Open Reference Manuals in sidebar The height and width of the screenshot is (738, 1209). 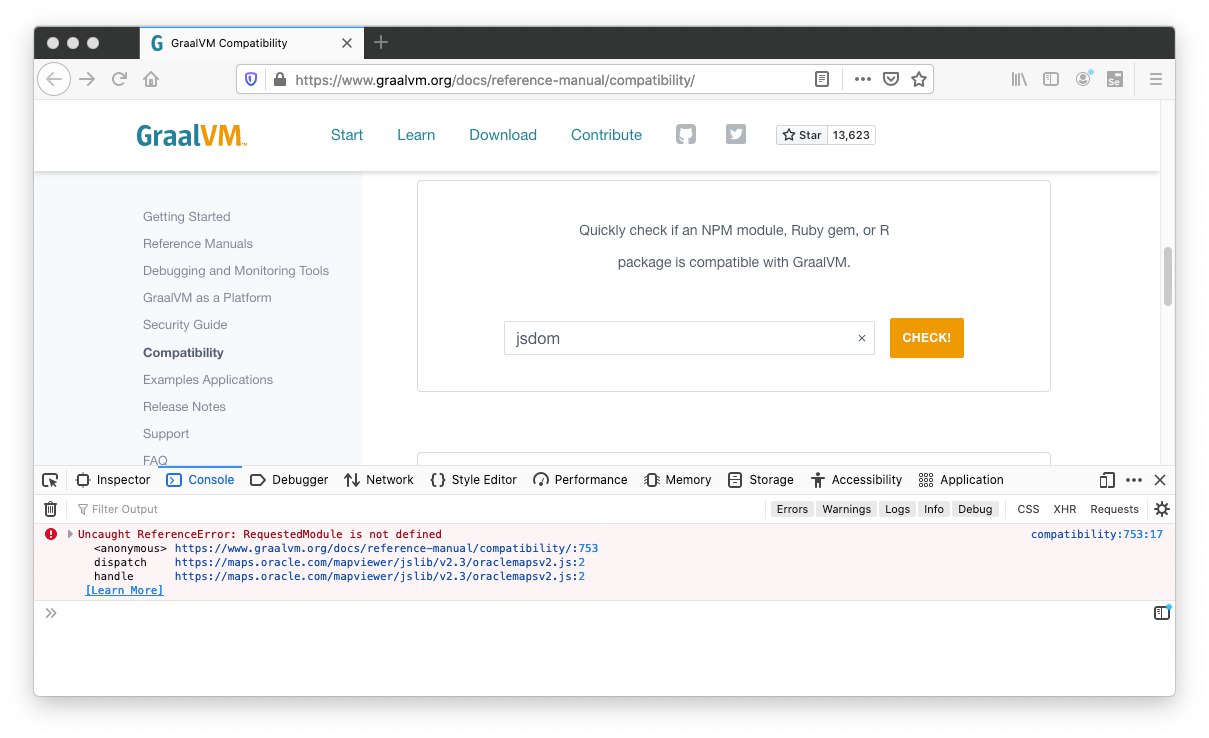pyautogui.click(x=198, y=243)
